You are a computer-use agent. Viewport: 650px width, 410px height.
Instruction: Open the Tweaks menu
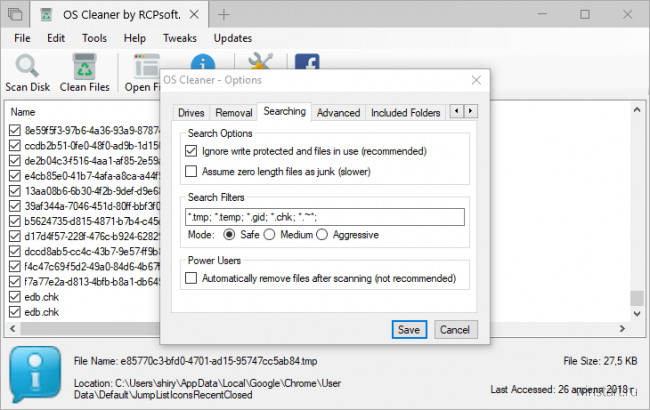click(179, 38)
